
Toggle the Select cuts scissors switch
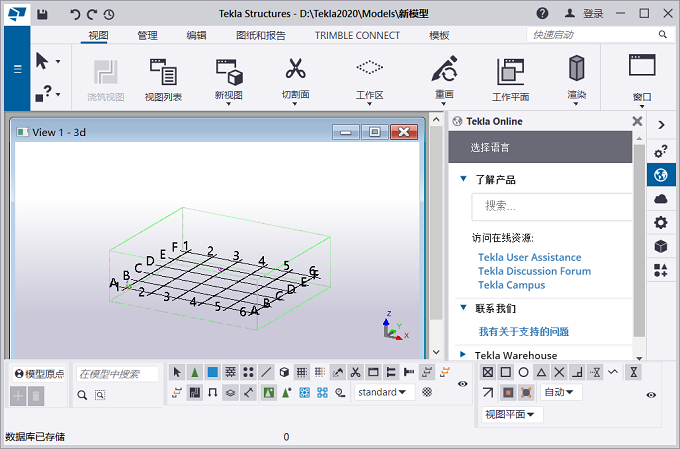coord(355,372)
